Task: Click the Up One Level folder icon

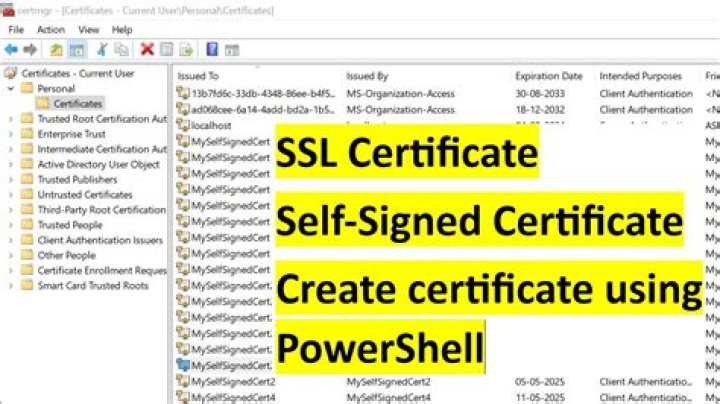Action: click(x=56, y=50)
